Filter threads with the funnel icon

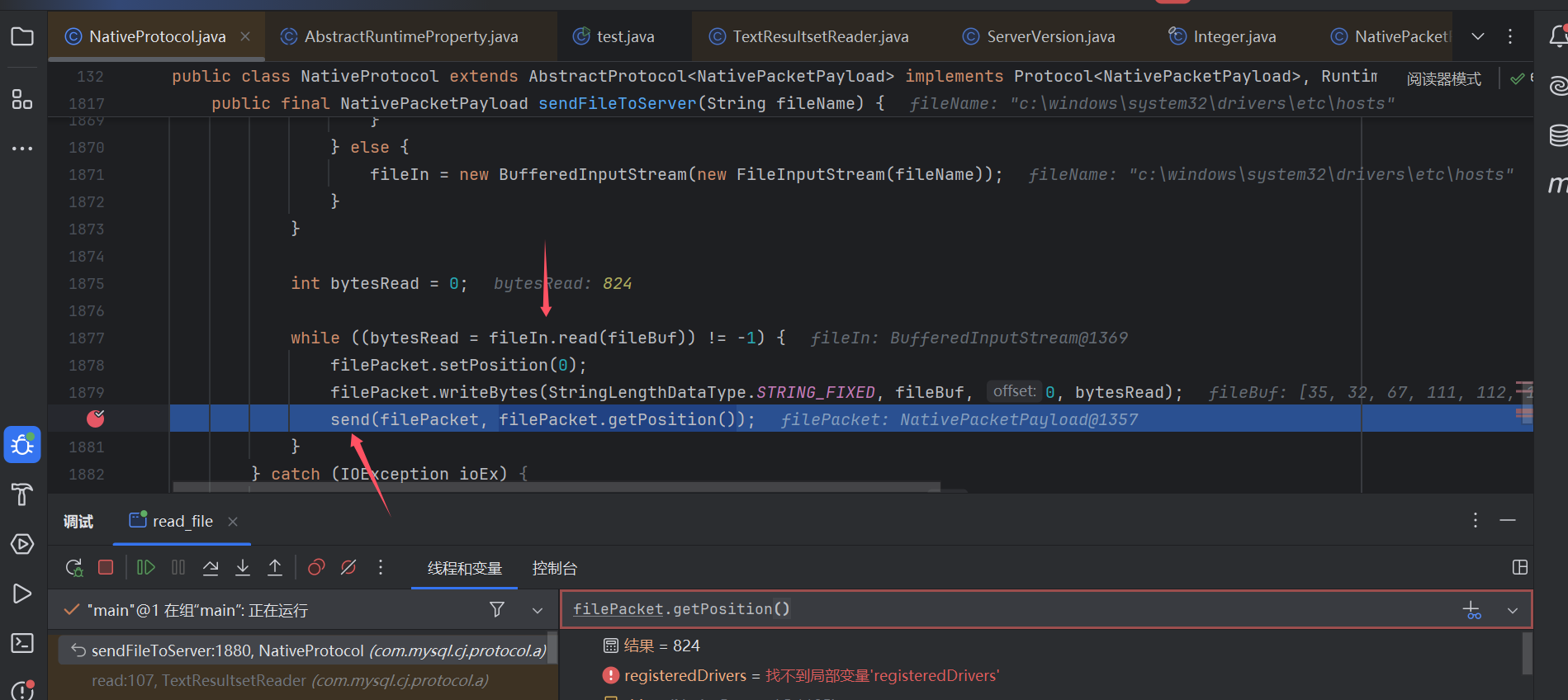497,609
